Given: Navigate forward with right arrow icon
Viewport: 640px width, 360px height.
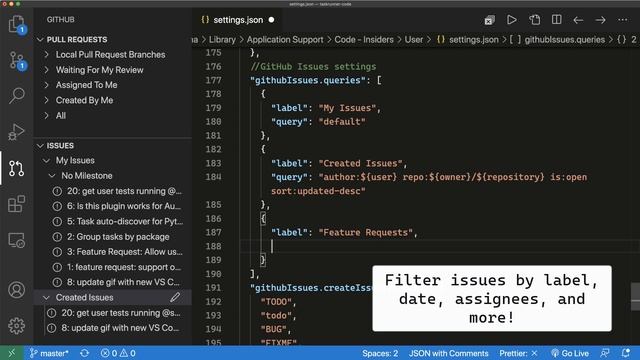Looking at the screenshot, I should coord(600,20).
